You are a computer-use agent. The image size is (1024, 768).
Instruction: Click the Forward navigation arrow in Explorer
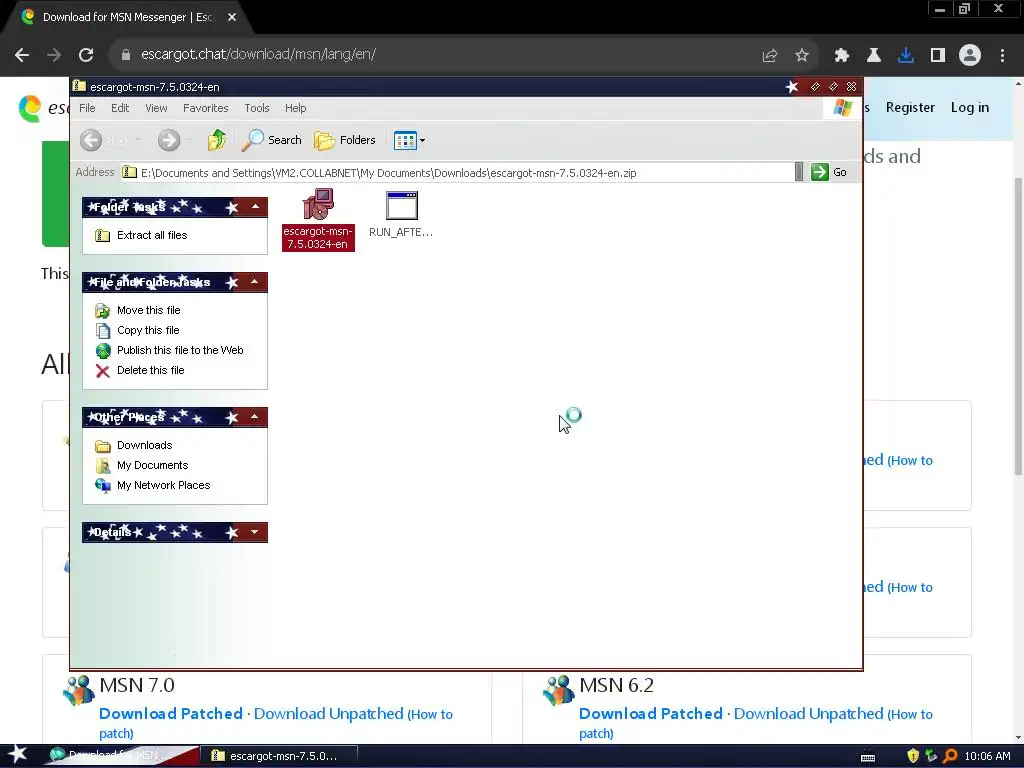(x=168, y=140)
